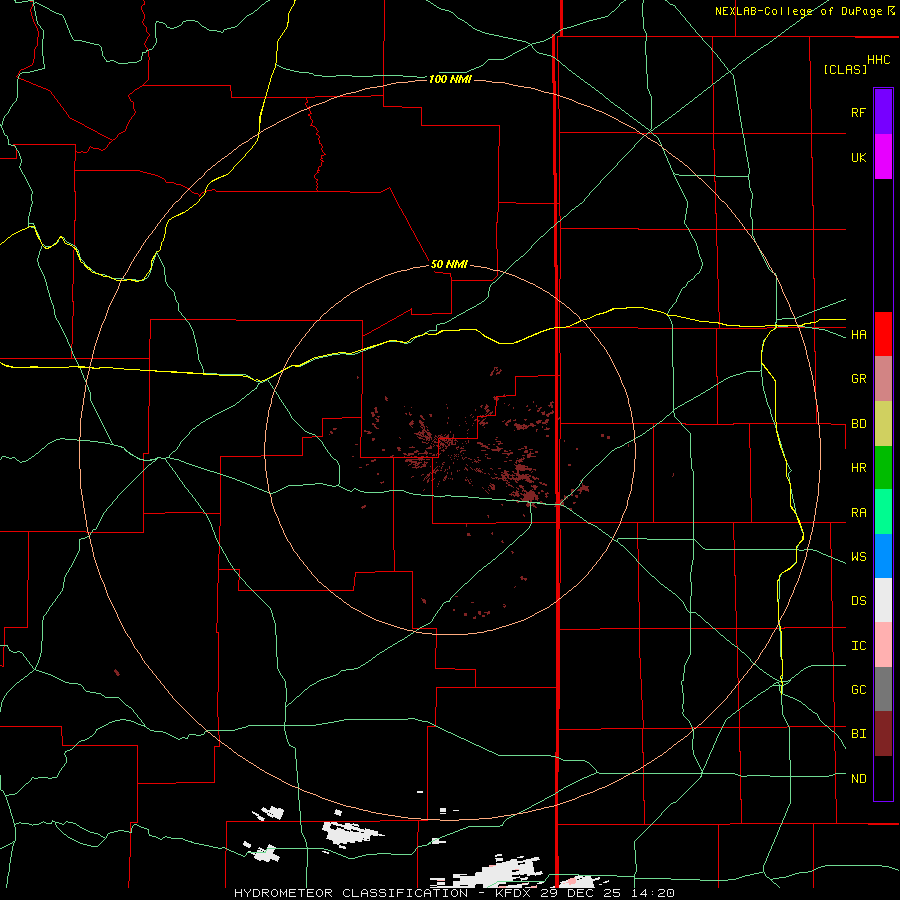Click the DS white legend swatch

click(883, 600)
